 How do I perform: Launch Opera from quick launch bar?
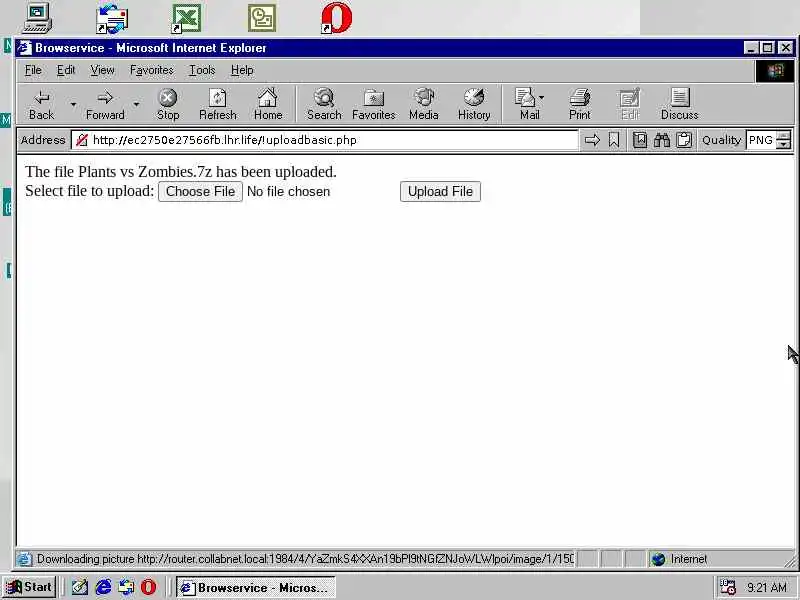click(x=148, y=587)
